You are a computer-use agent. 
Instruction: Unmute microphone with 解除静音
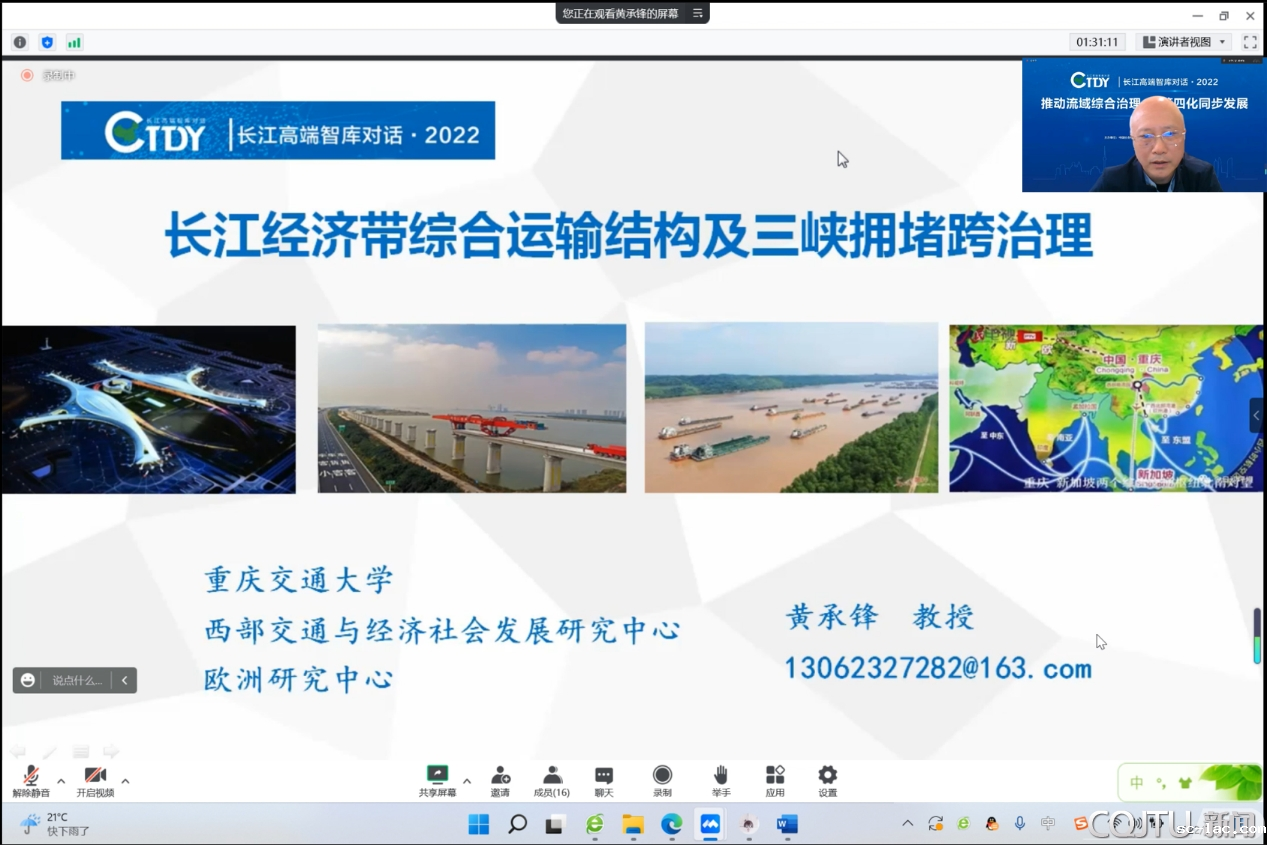tap(31, 781)
